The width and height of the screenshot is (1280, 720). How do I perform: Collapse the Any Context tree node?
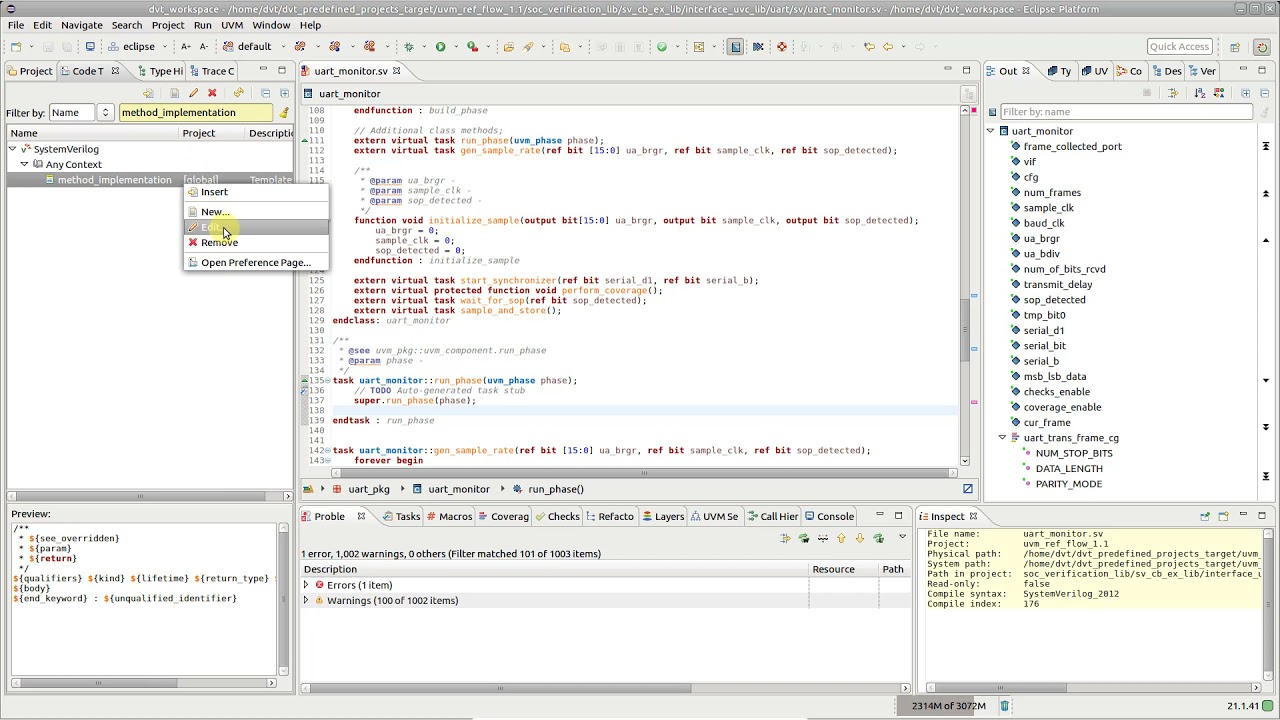(24, 164)
